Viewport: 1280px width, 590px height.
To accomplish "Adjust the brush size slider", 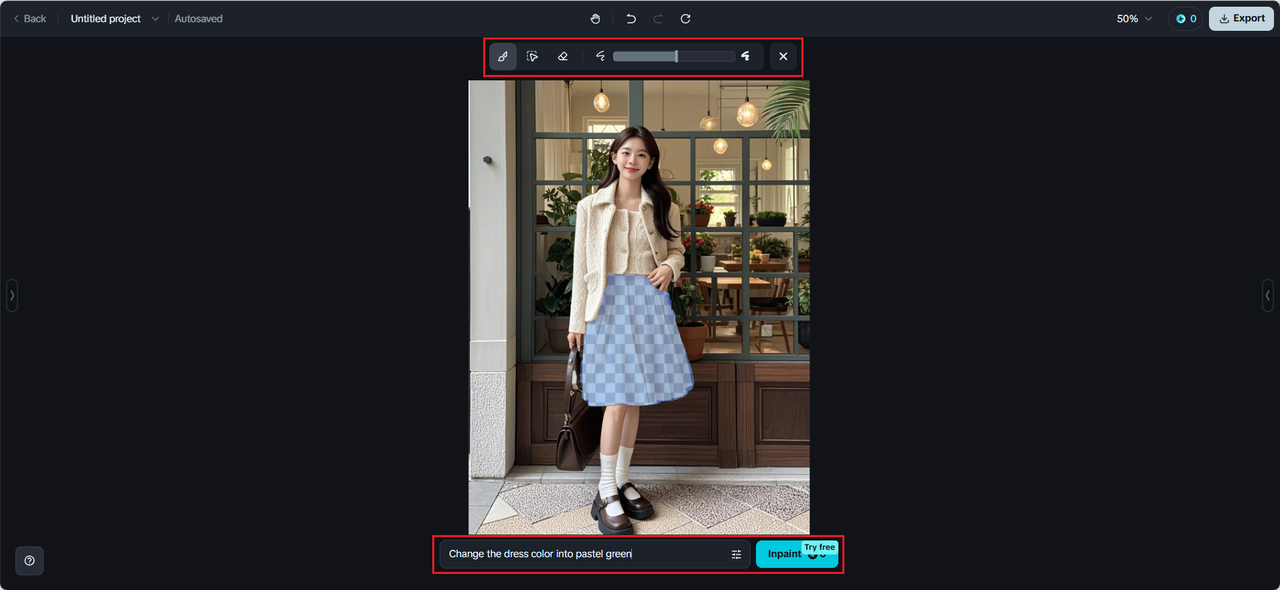I will click(674, 57).
